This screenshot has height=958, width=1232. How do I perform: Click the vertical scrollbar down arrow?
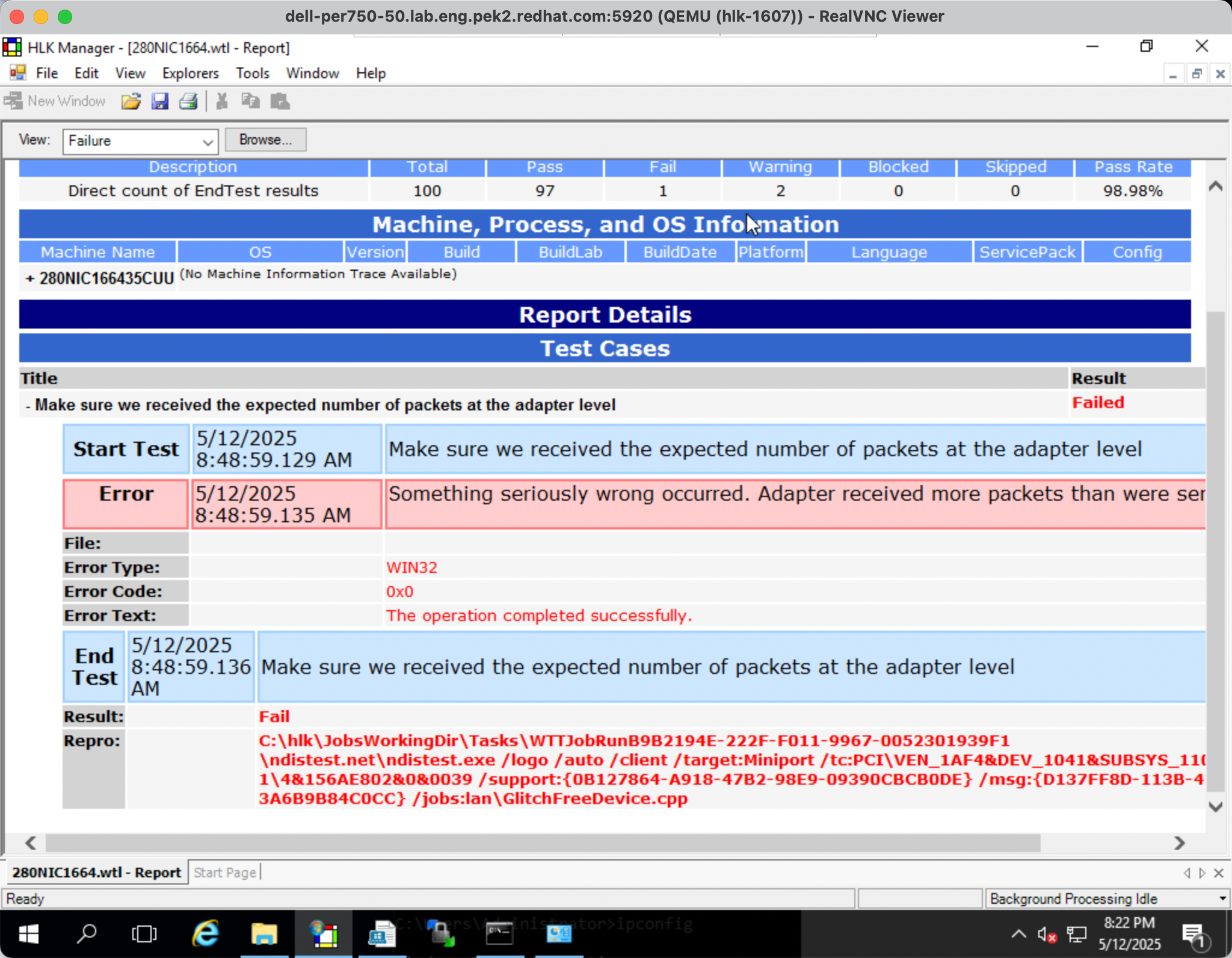click(x=1215, y=806)
